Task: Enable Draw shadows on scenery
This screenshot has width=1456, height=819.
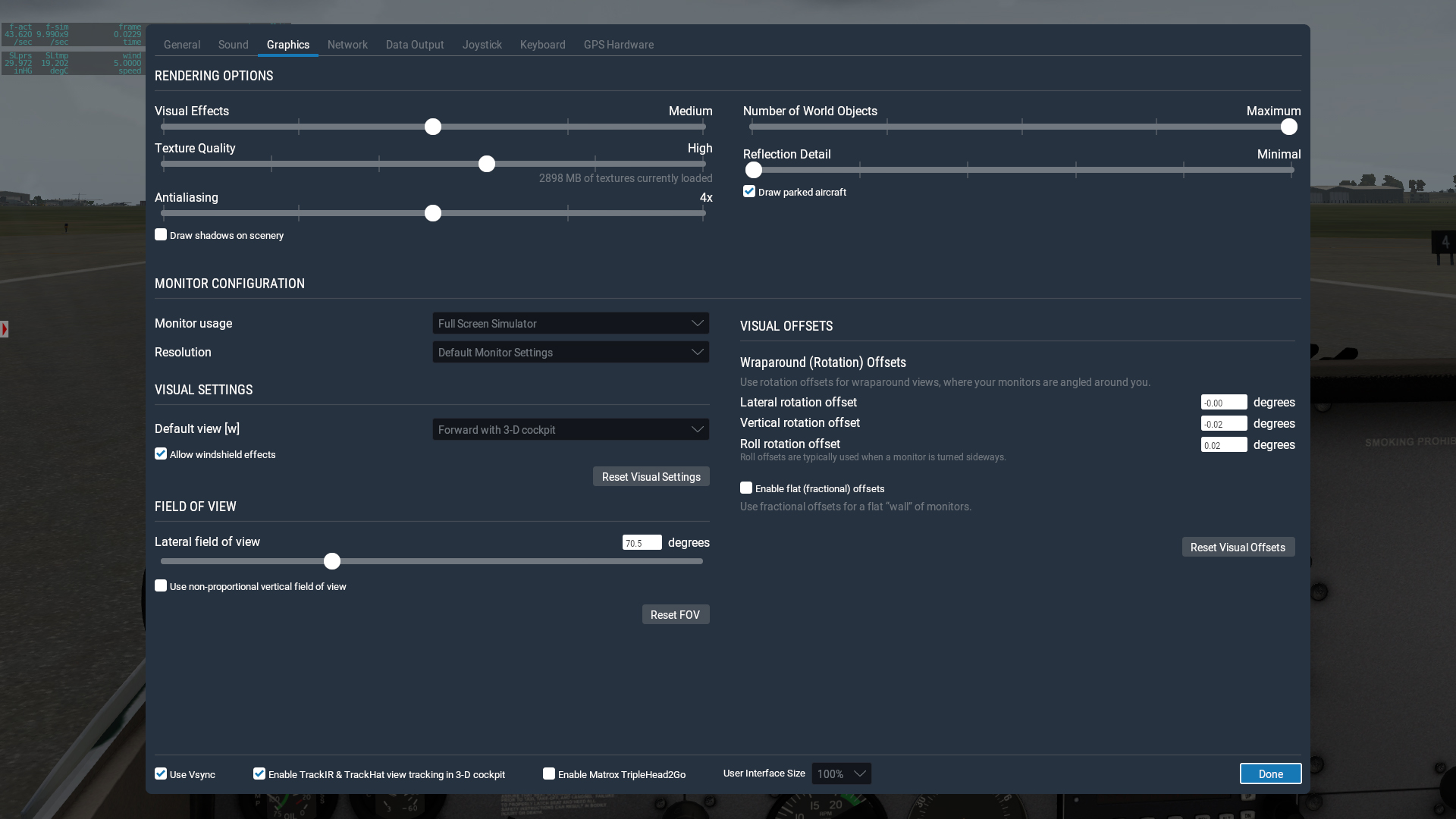Action: pos(161,235)
